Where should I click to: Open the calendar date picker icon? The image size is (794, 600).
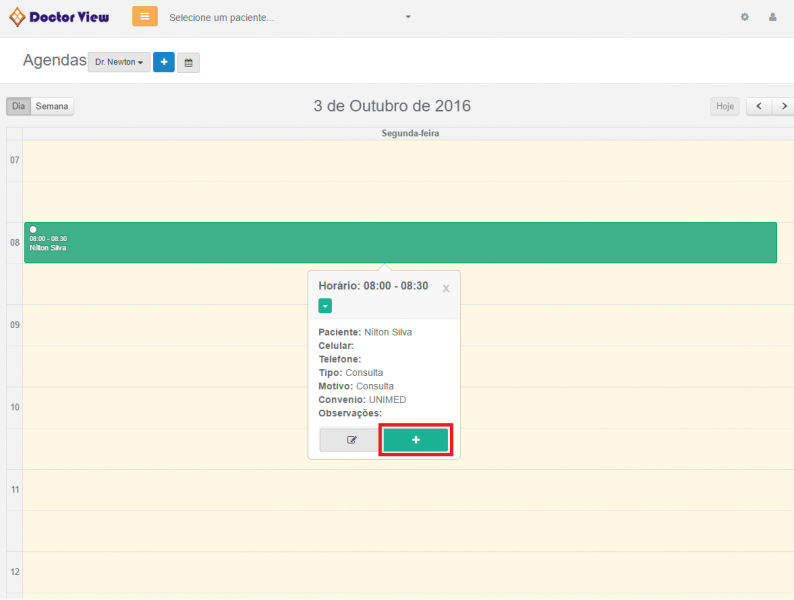click(189, 63)
